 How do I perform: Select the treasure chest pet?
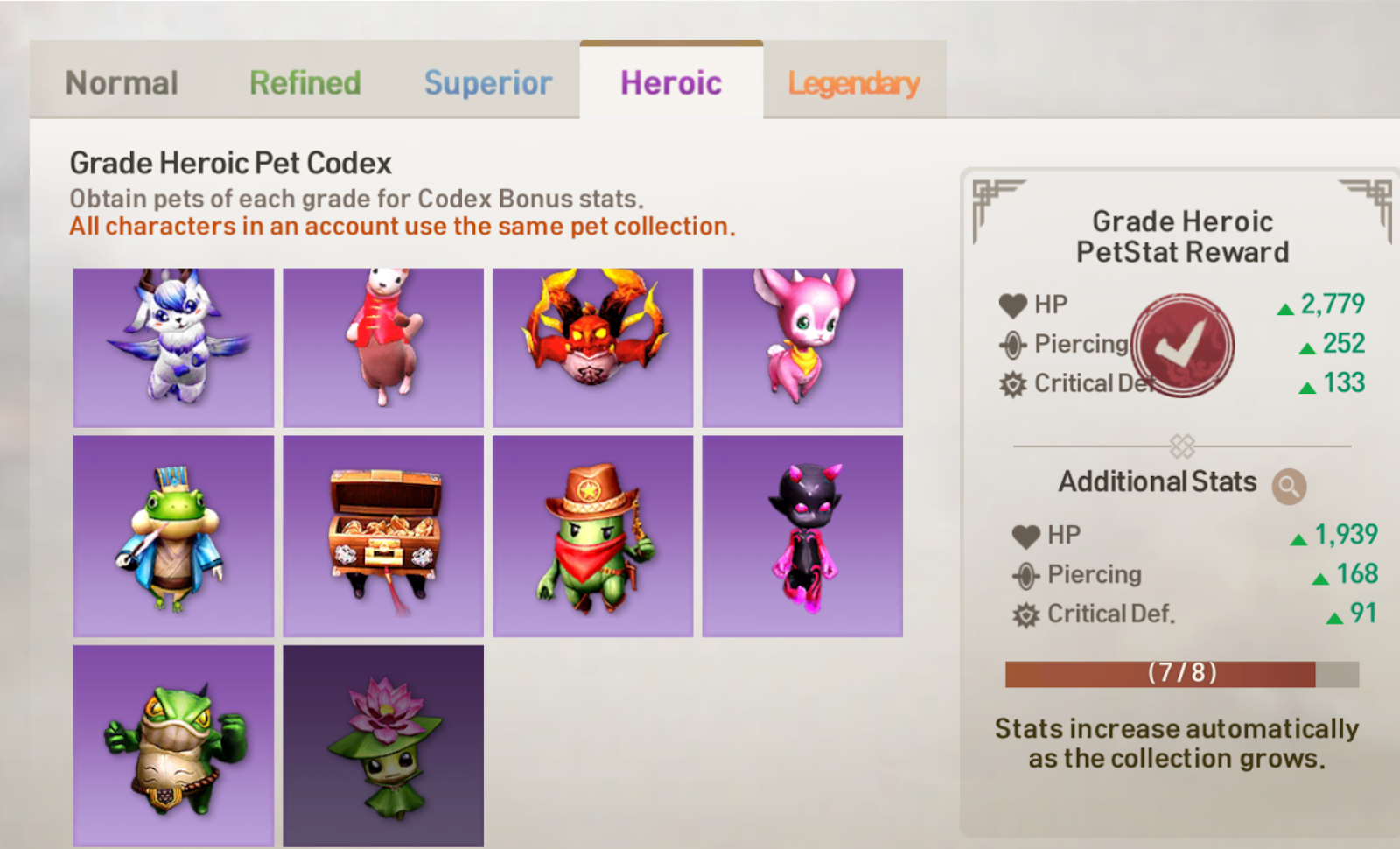[x=383, y=537]
